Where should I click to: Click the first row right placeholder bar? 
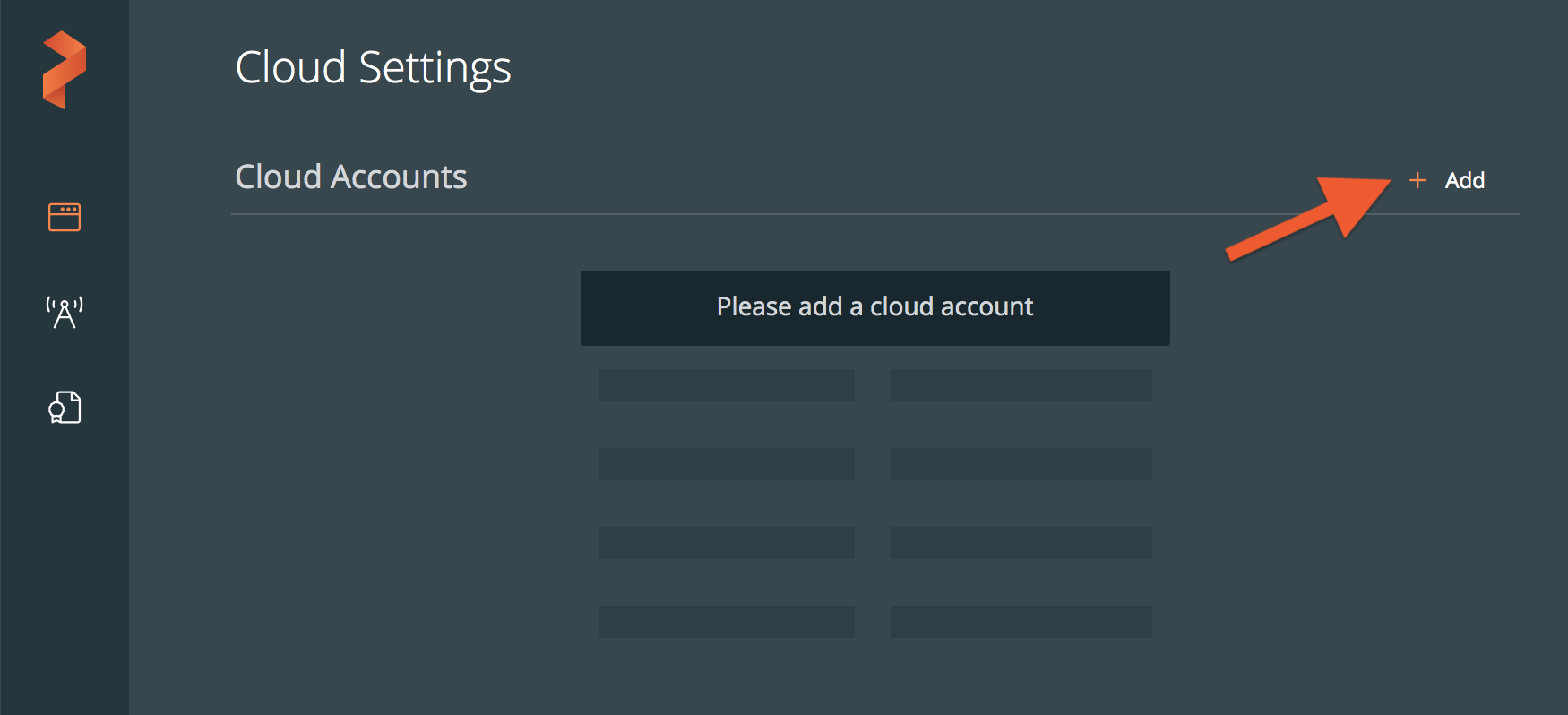[1021, 385]
